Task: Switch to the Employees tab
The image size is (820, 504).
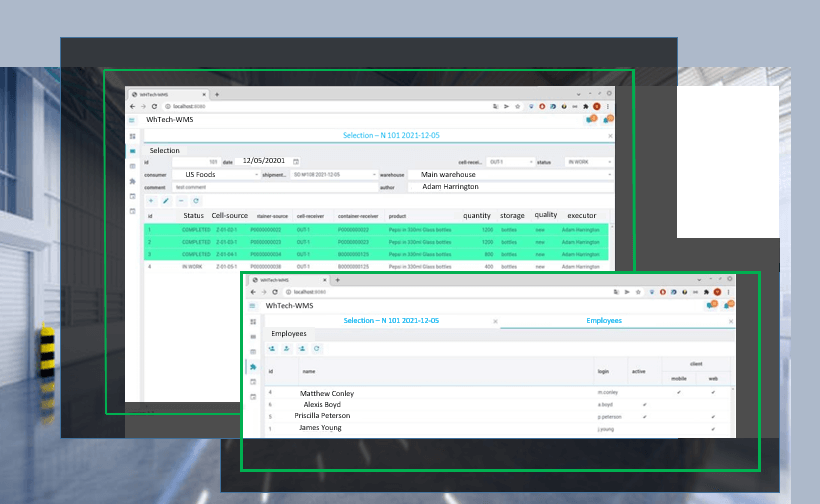Action: coord(604,320)
